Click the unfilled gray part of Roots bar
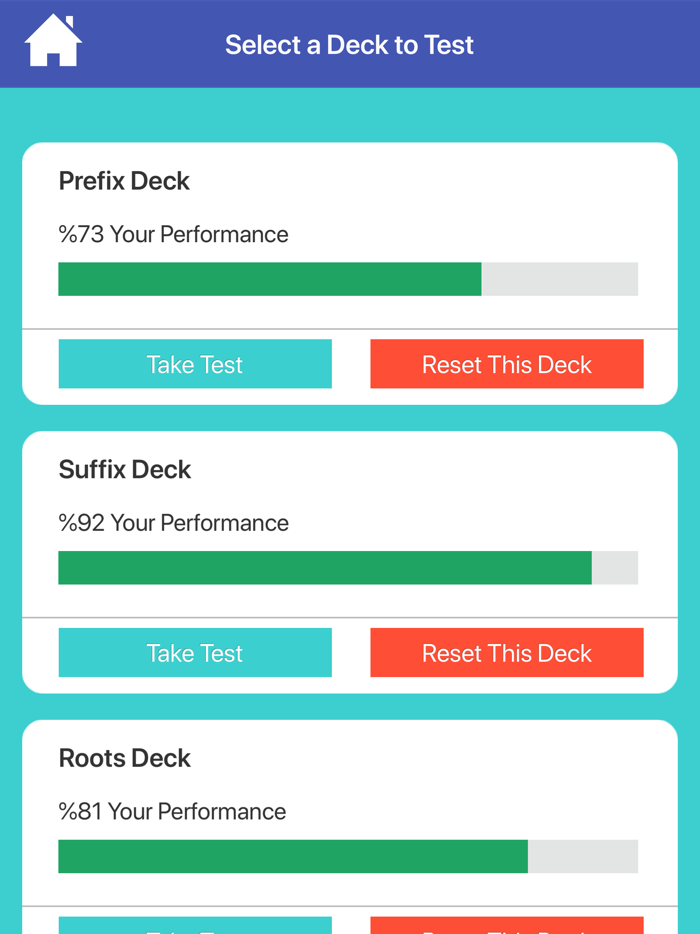700x934 pixels. pos(583,856)
